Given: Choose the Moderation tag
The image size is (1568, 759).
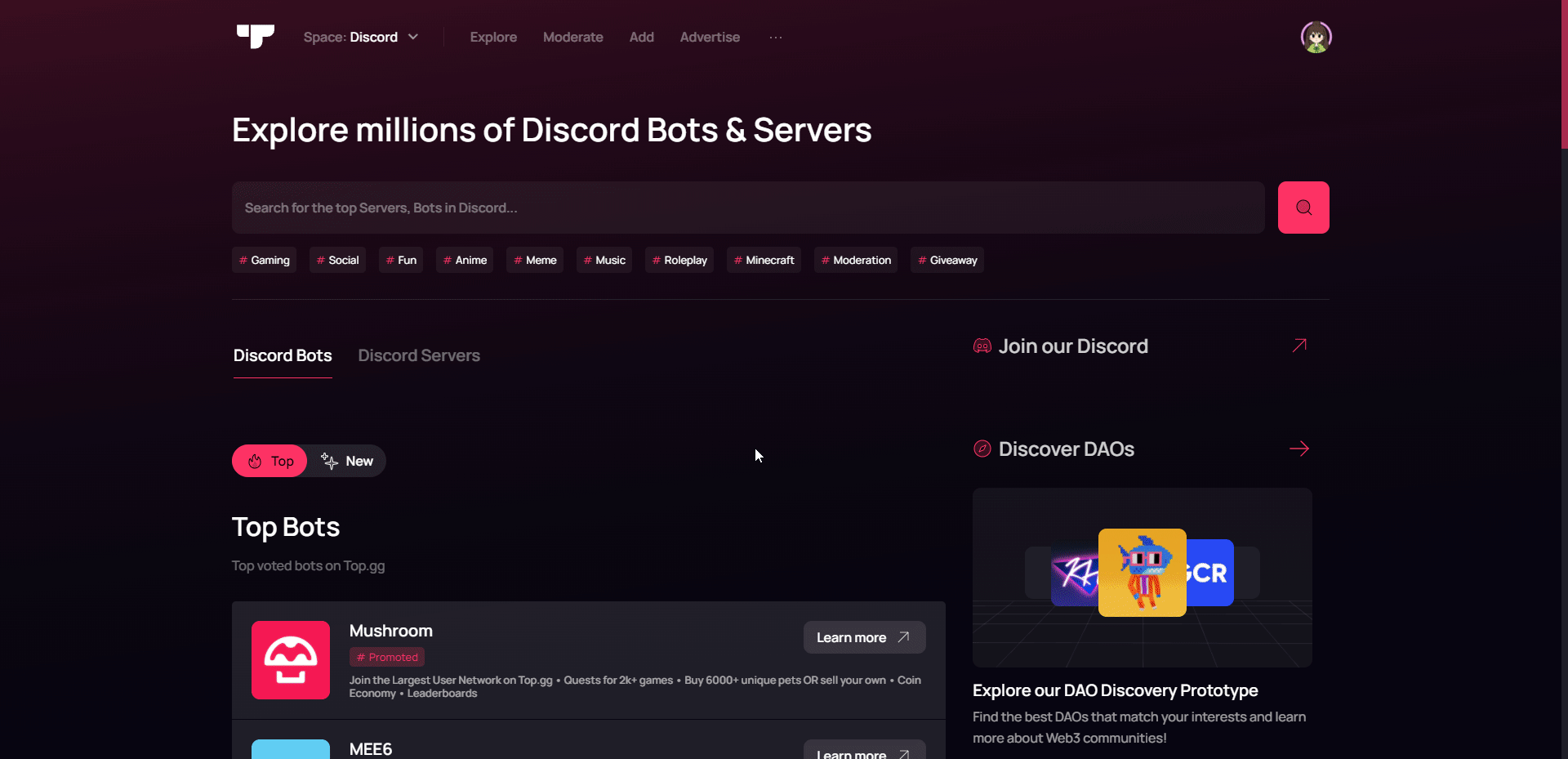Looking at the screenshot, I should [x=855, y=260].
